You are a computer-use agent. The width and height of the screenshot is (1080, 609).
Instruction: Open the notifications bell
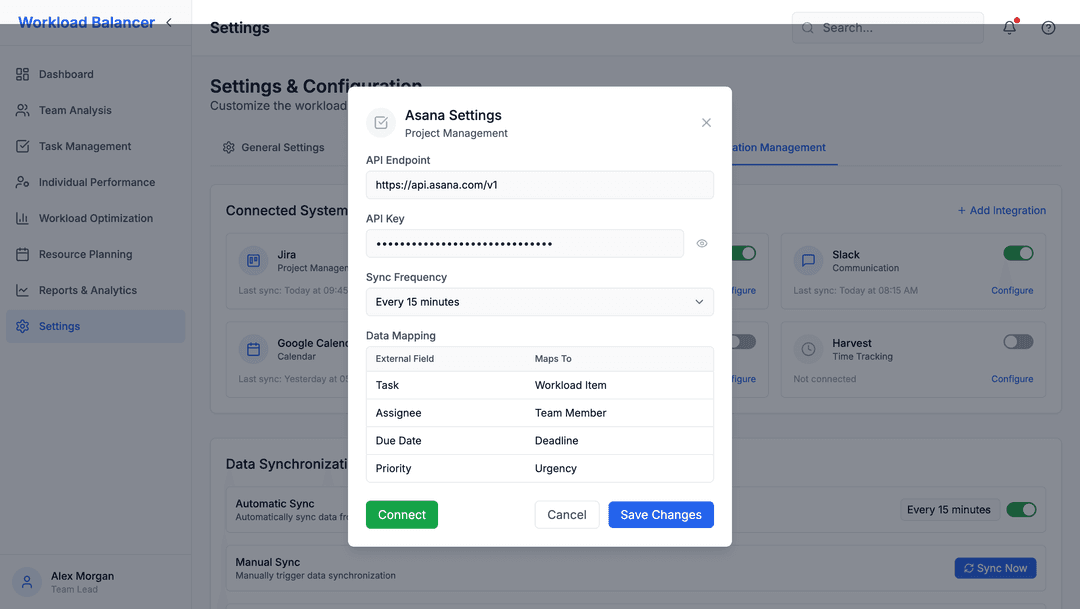(1009, 28)
